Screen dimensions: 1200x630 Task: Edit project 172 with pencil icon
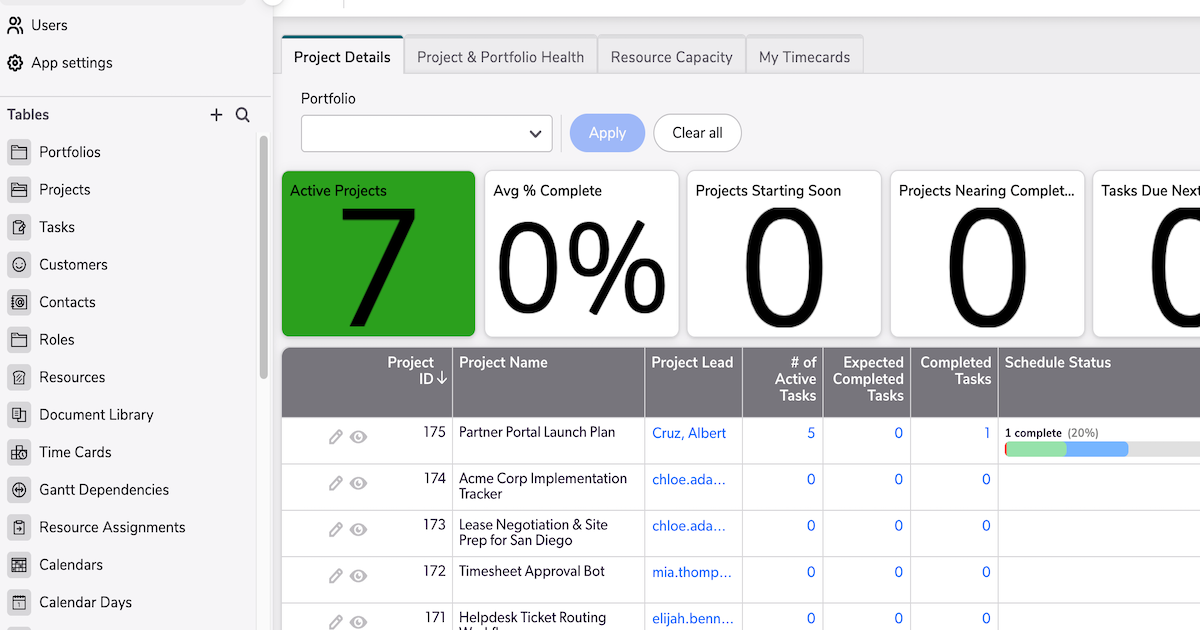(x=336, y=576)
